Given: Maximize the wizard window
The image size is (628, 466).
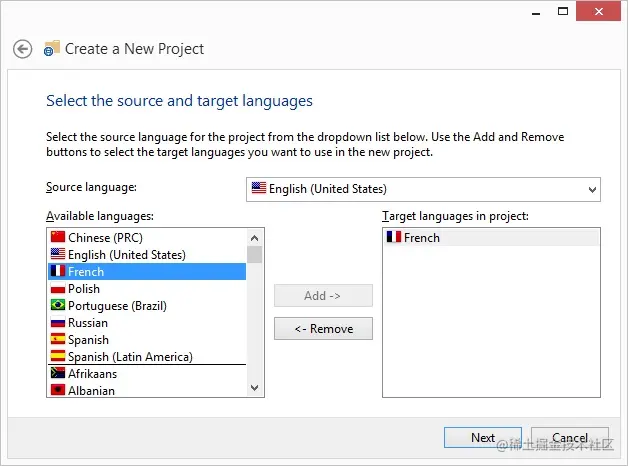Looking at the screenshot, I should [563, 11].
